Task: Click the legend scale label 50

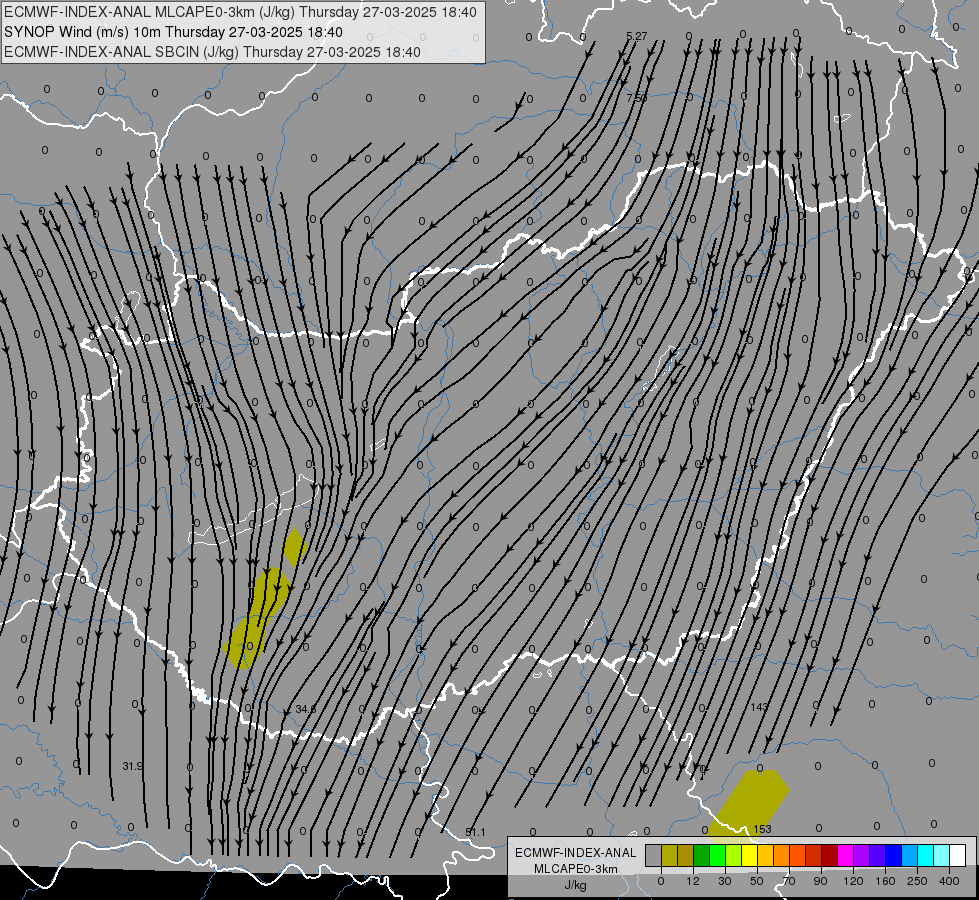Action: tap(757, 881)
